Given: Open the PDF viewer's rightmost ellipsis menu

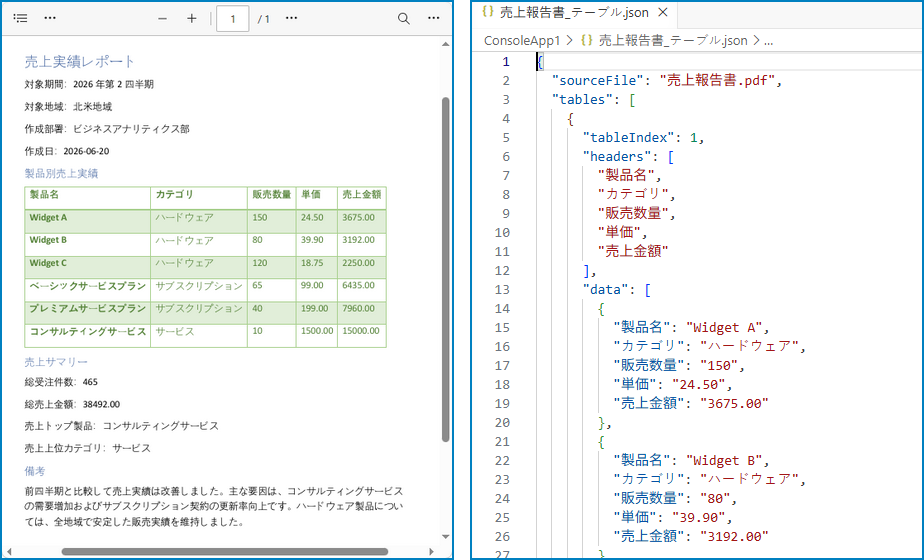Looking at the screenshot, I should (x=434, y=18).
